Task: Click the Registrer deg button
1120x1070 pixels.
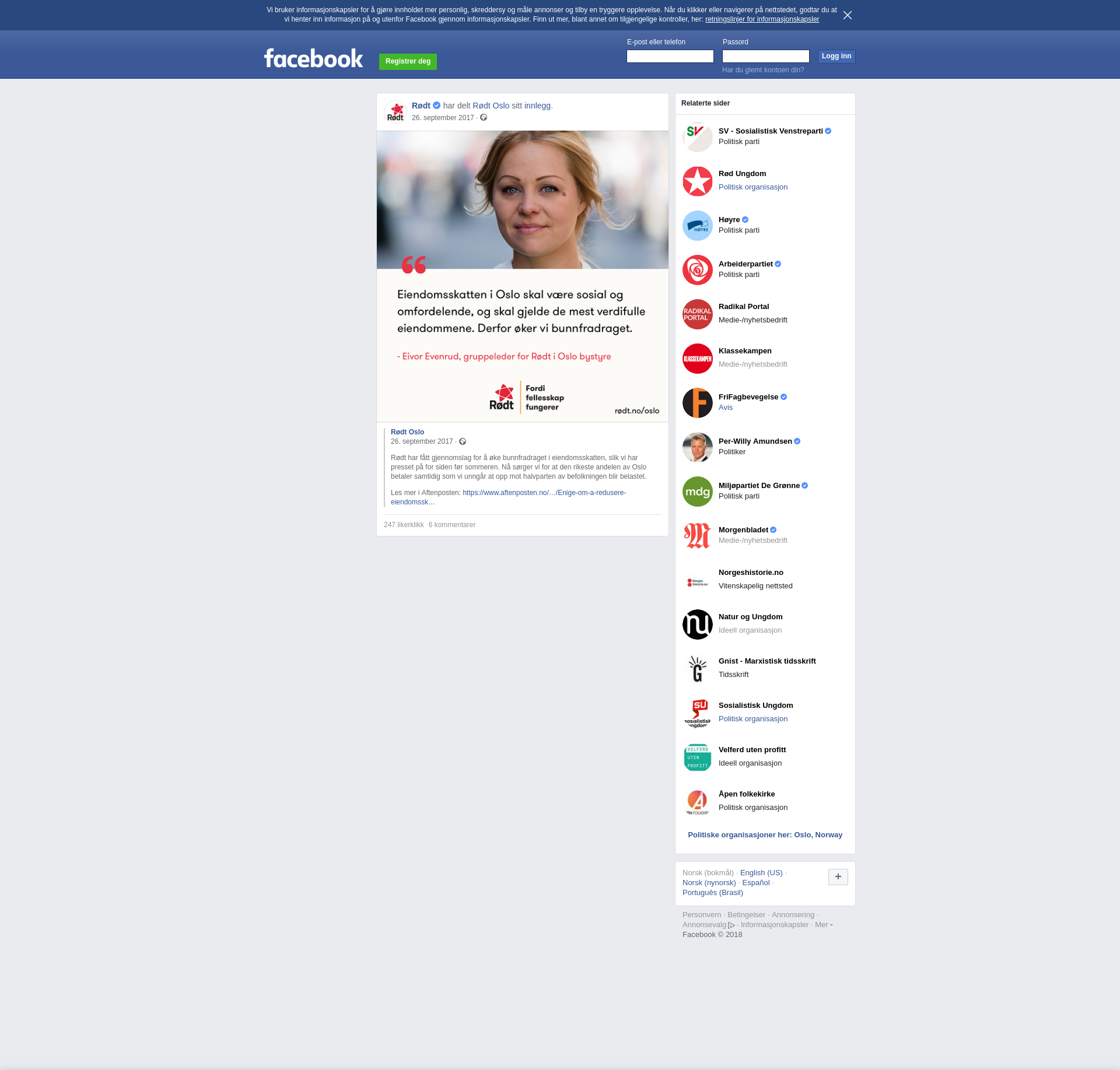Action: point(408,61)
